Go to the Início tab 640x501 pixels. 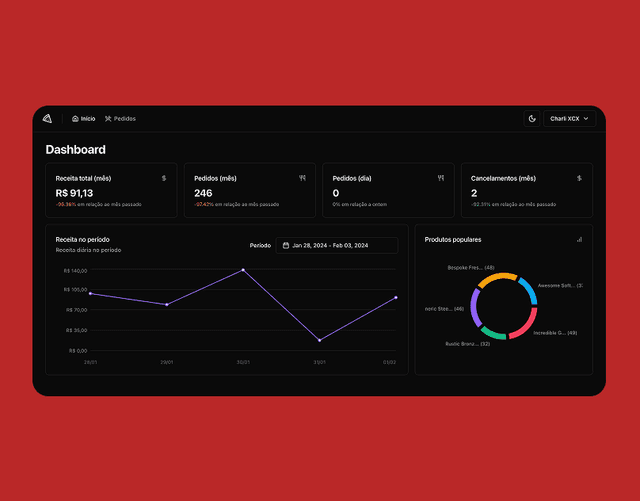coord(84,119)
